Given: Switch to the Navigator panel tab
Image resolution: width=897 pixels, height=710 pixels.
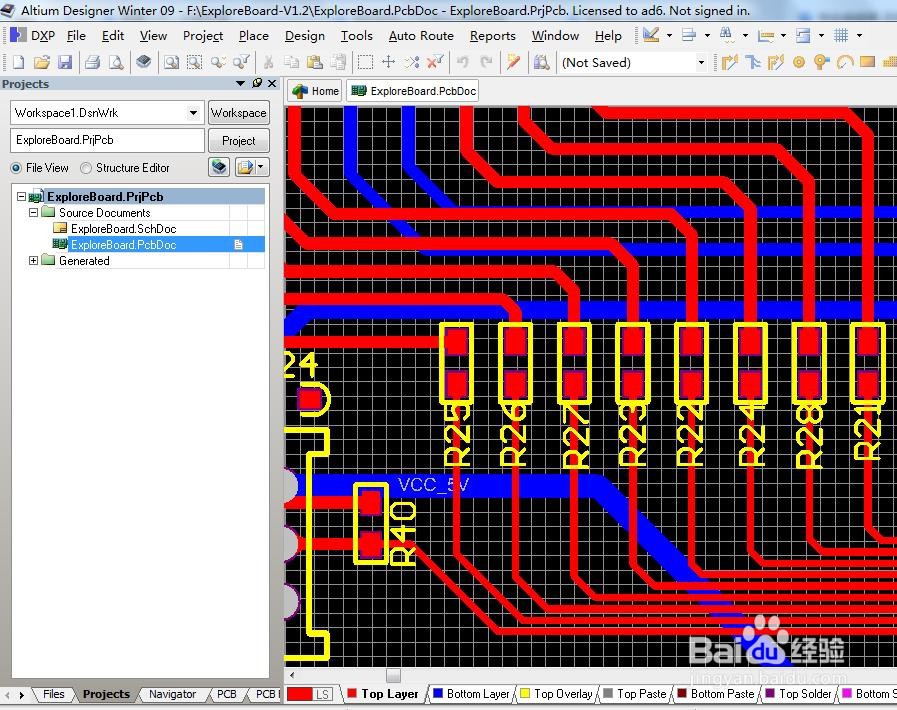Looking at the screenshot, I should [x=172, y=694].
